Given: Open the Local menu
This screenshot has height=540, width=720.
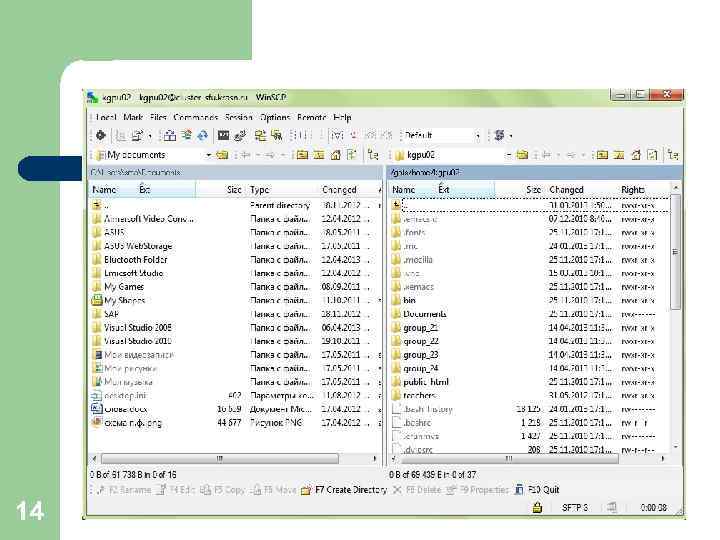Looking at the screenshot, I should (106, 118).
